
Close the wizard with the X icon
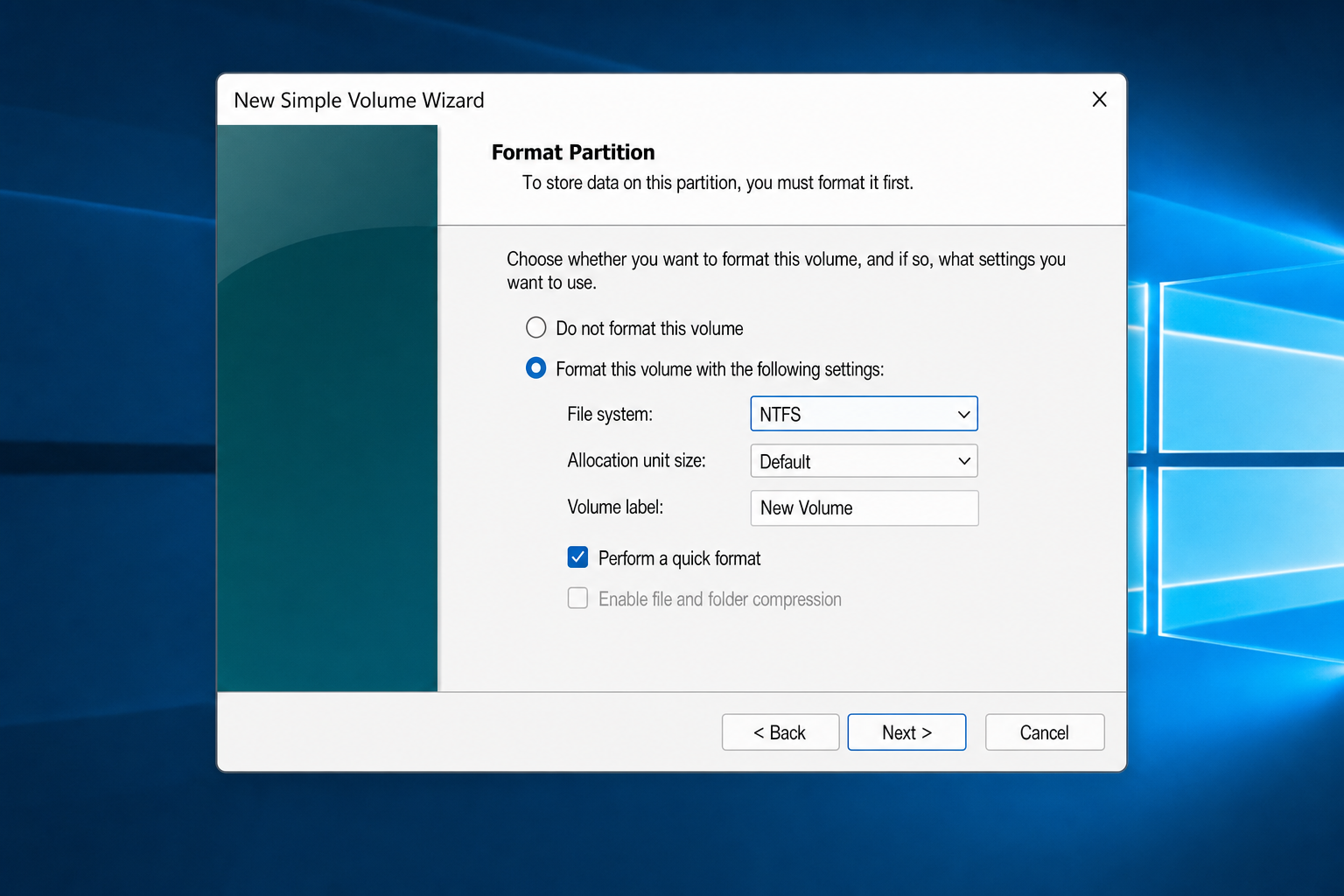pos(1100,100)
